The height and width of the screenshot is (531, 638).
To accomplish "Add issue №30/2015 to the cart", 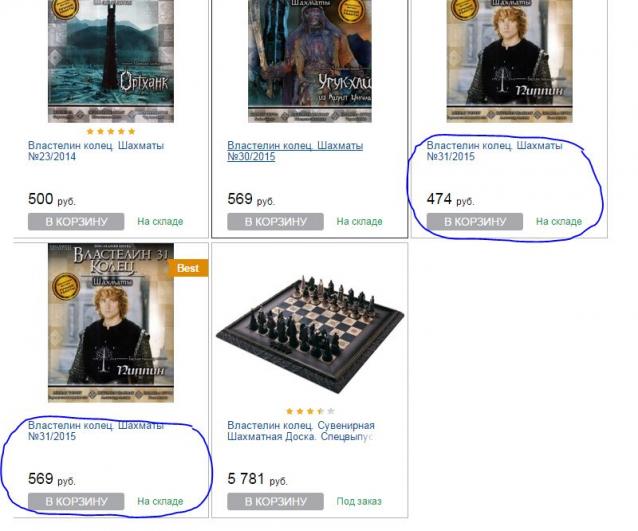I will point(275,222).
